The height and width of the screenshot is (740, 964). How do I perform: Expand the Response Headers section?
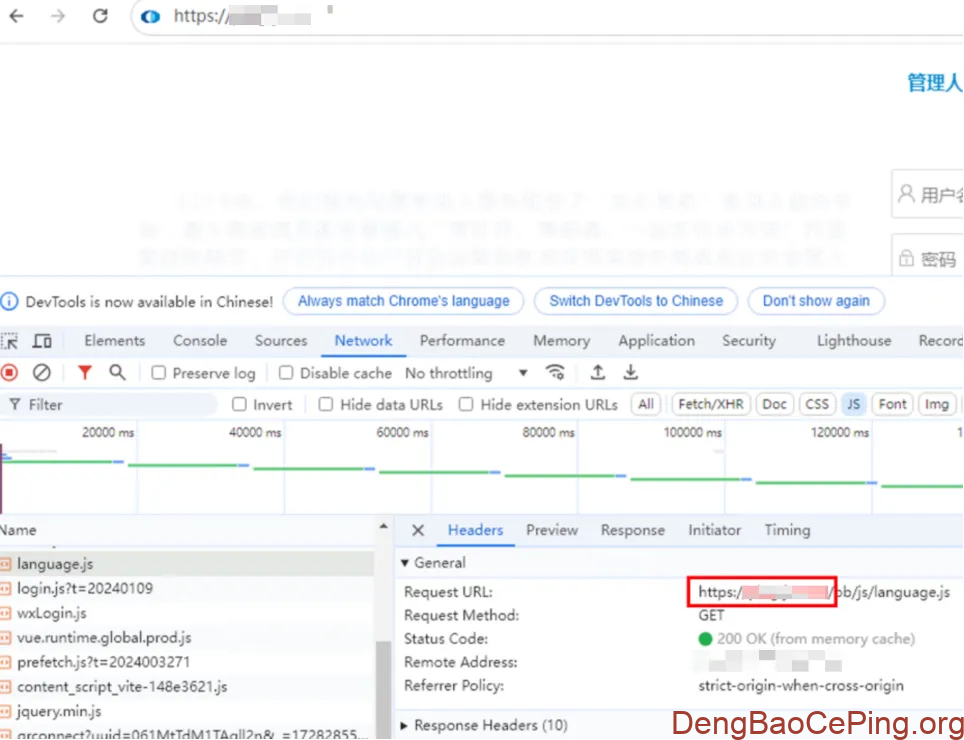click(x=405, y=725)
